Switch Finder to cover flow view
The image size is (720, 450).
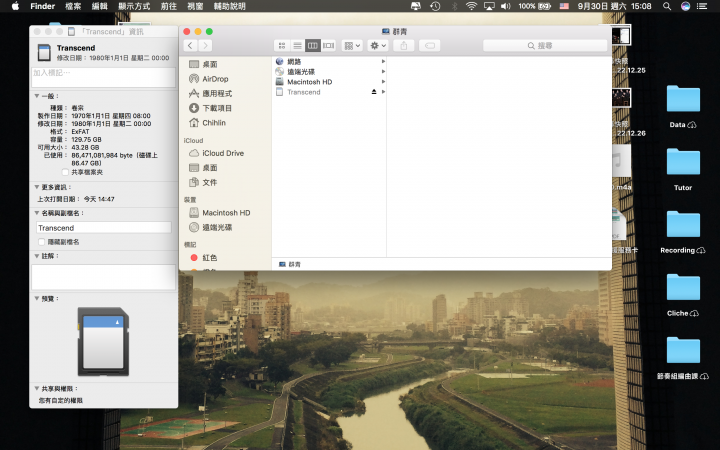[328, 45]
